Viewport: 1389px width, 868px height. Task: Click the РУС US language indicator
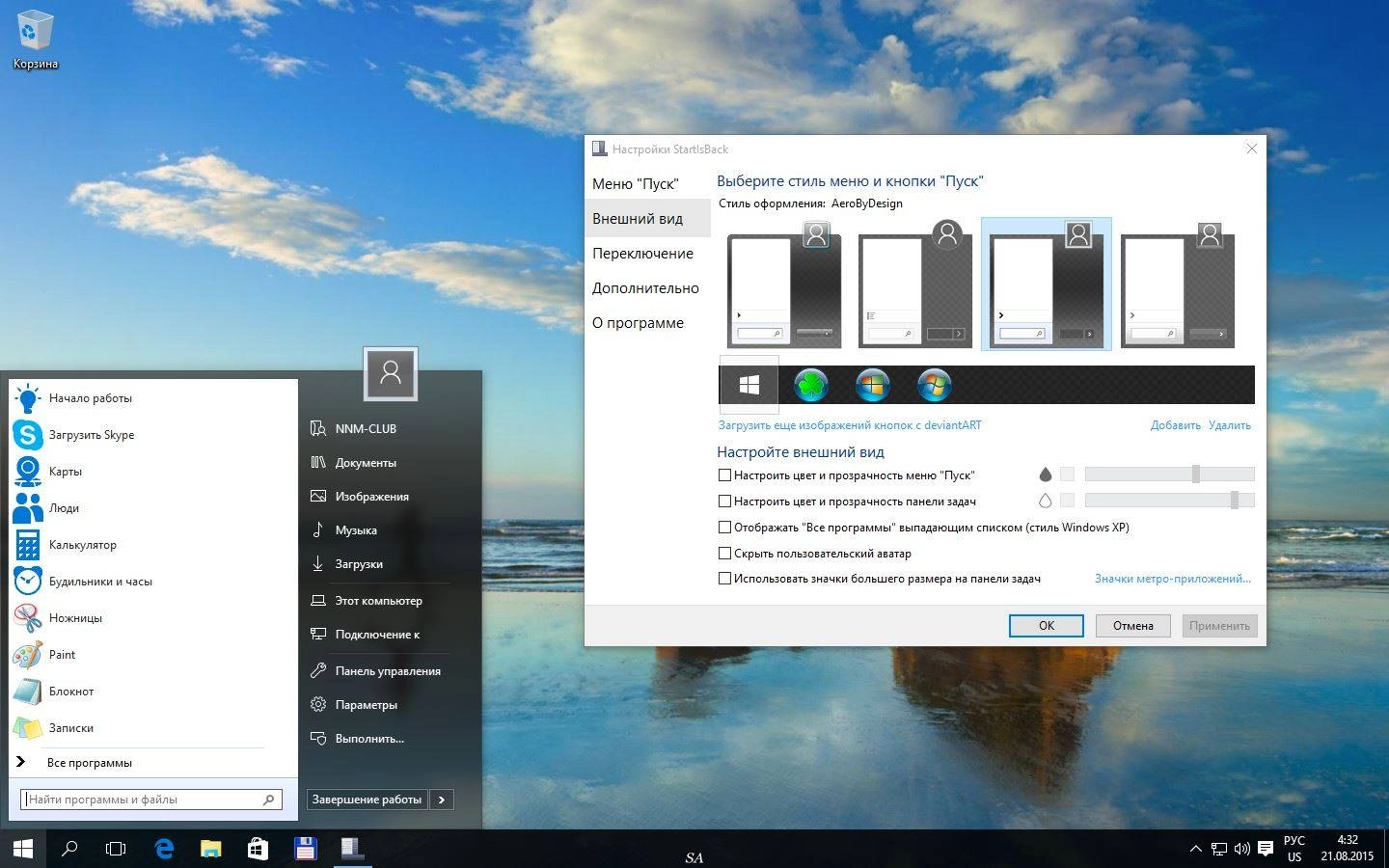pos(1294,849)
